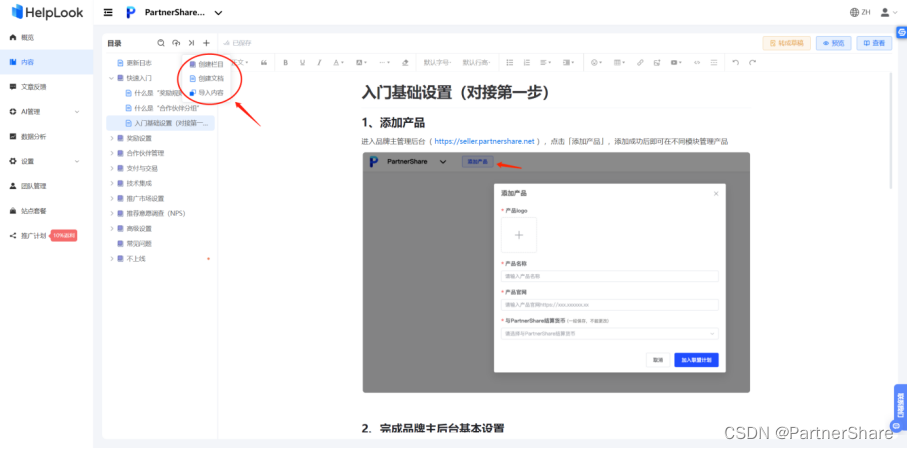Click the search icon in 目录 panel

coord(161,43)
